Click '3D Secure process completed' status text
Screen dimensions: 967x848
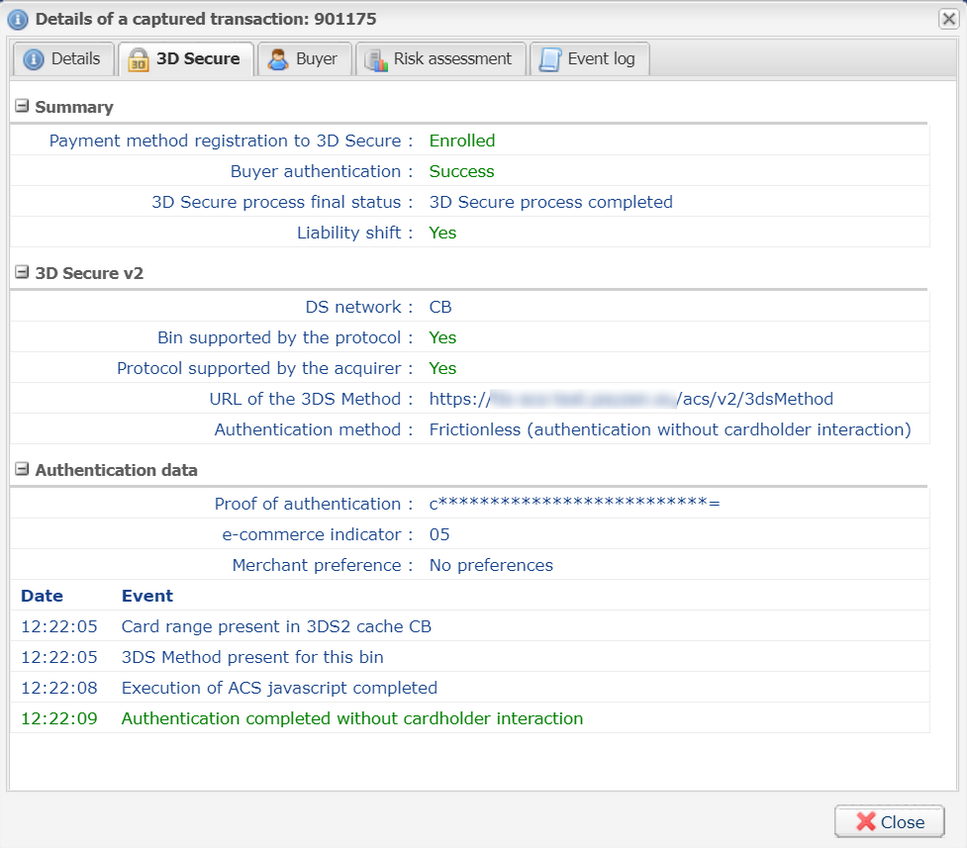(x=551, y=202)
